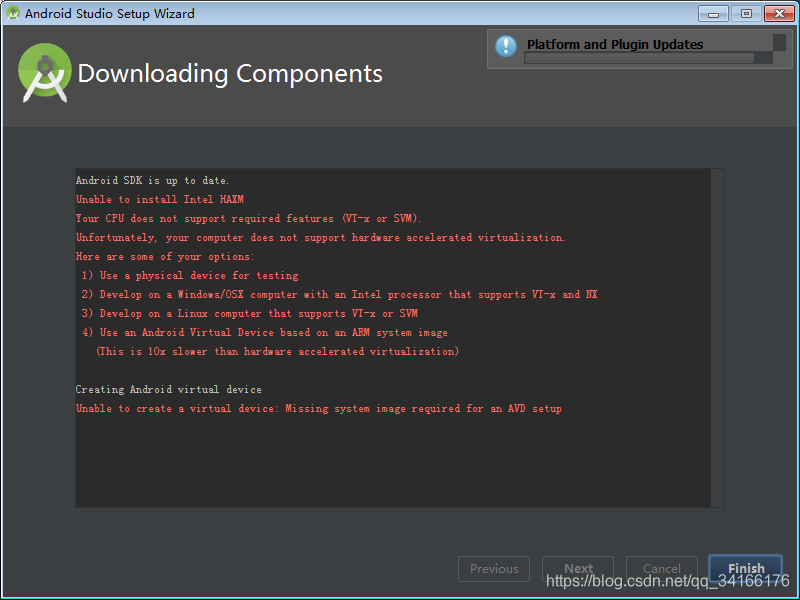Click the Cancel button
The image size is (800, 600).
pyautogui.click(x=662, y=569)
